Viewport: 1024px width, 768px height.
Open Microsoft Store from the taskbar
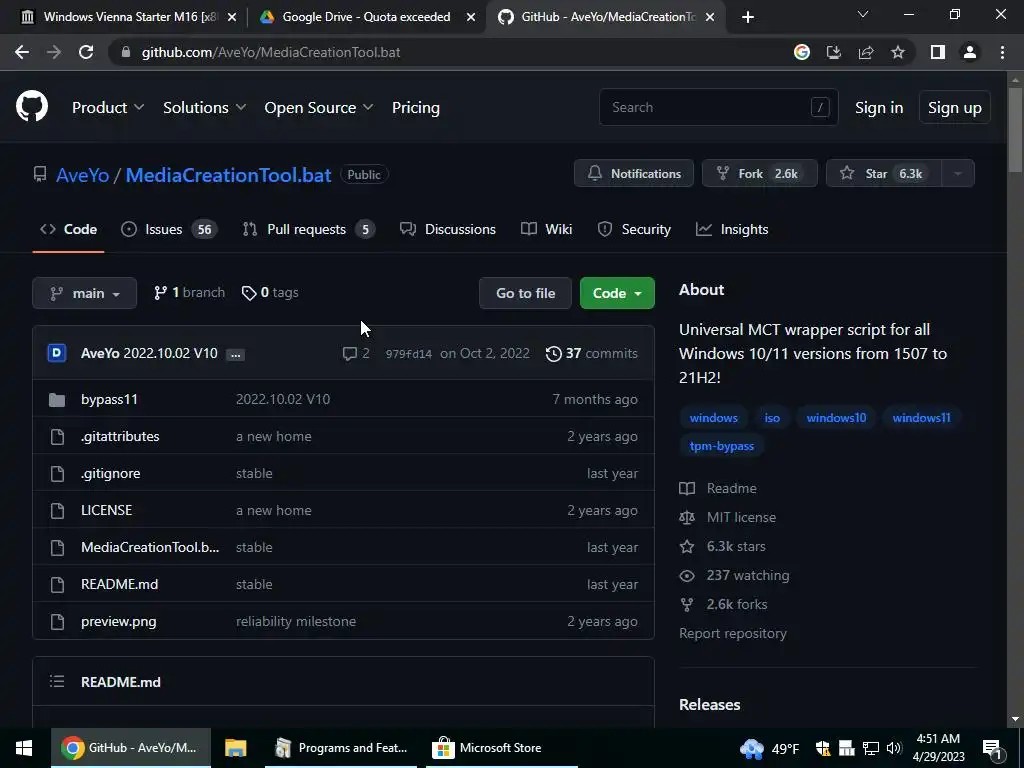click(x=502, y=748)
